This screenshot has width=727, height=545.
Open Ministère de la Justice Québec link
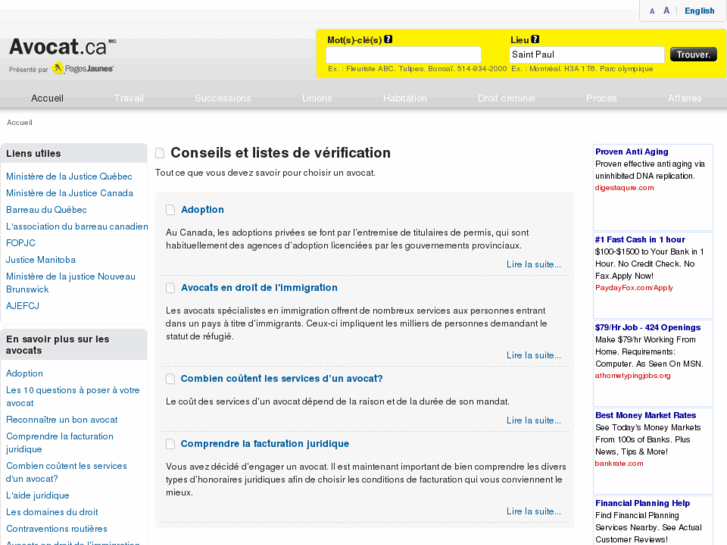[69, 176]
